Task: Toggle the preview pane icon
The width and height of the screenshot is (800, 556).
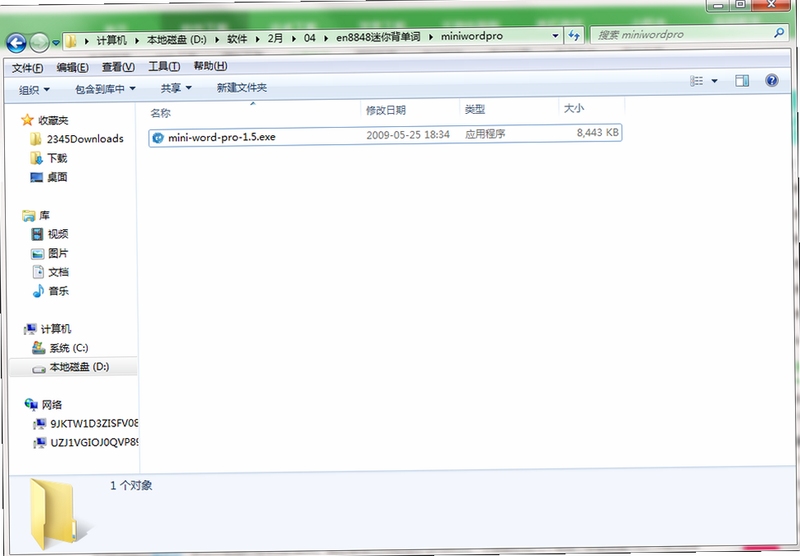Action: click(742, 81)
